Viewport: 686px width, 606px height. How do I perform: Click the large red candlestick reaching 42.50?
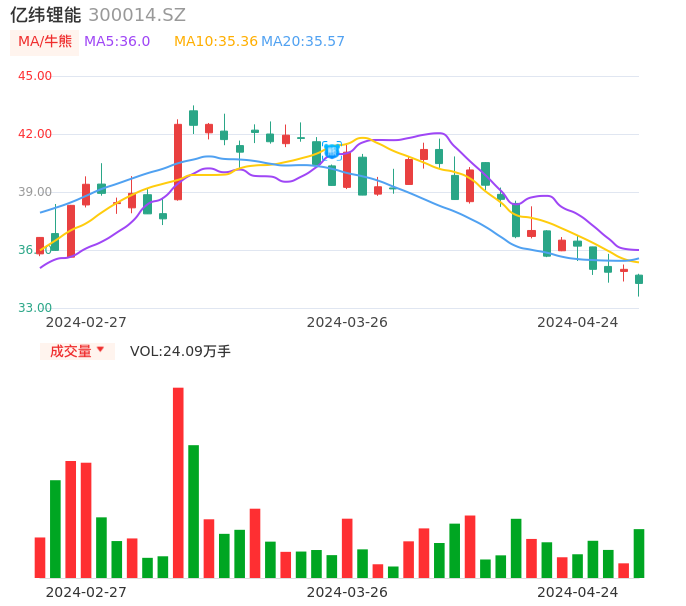click(x=178, y=161)
